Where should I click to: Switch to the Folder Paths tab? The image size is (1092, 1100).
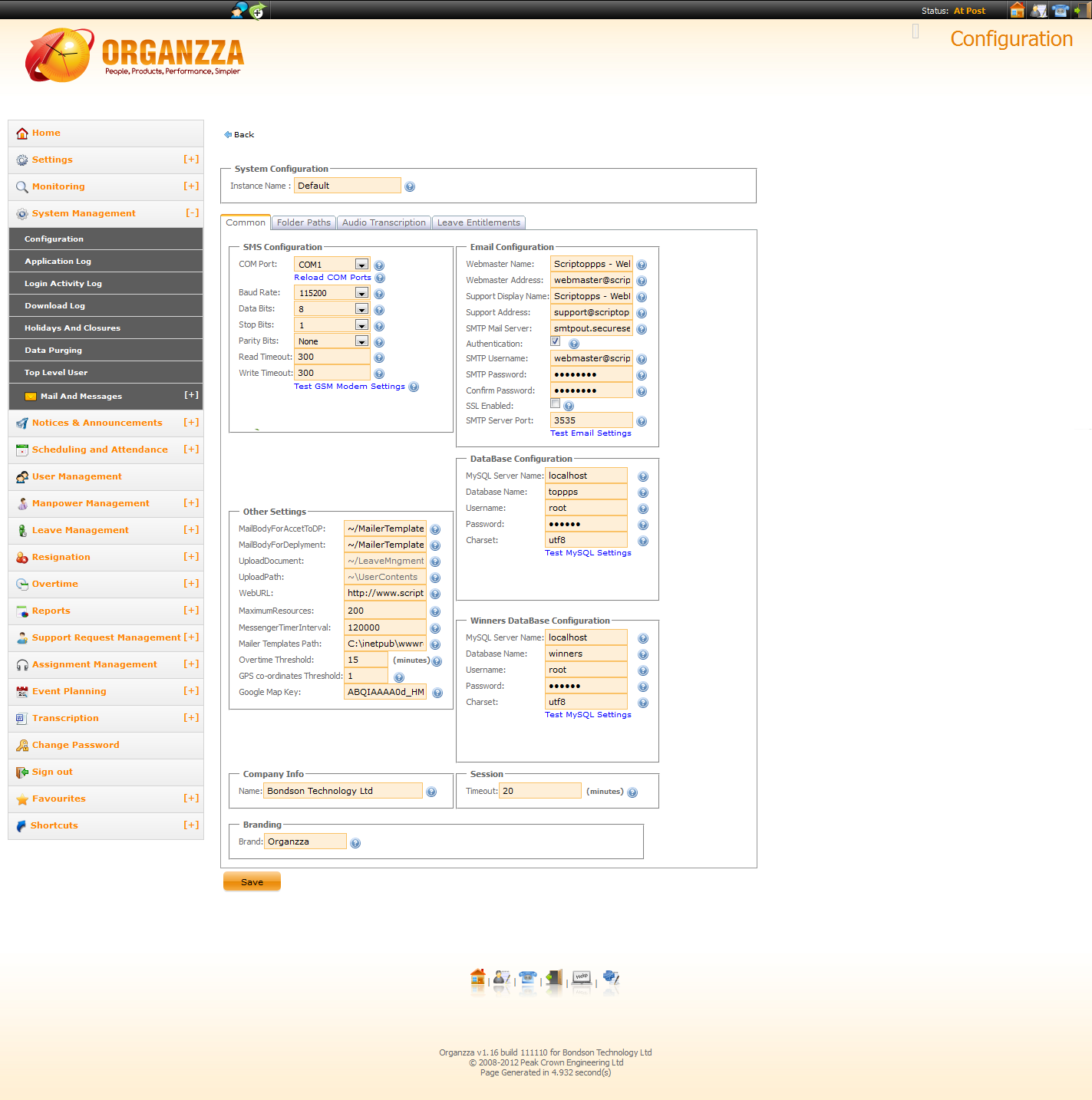point(304,222)
